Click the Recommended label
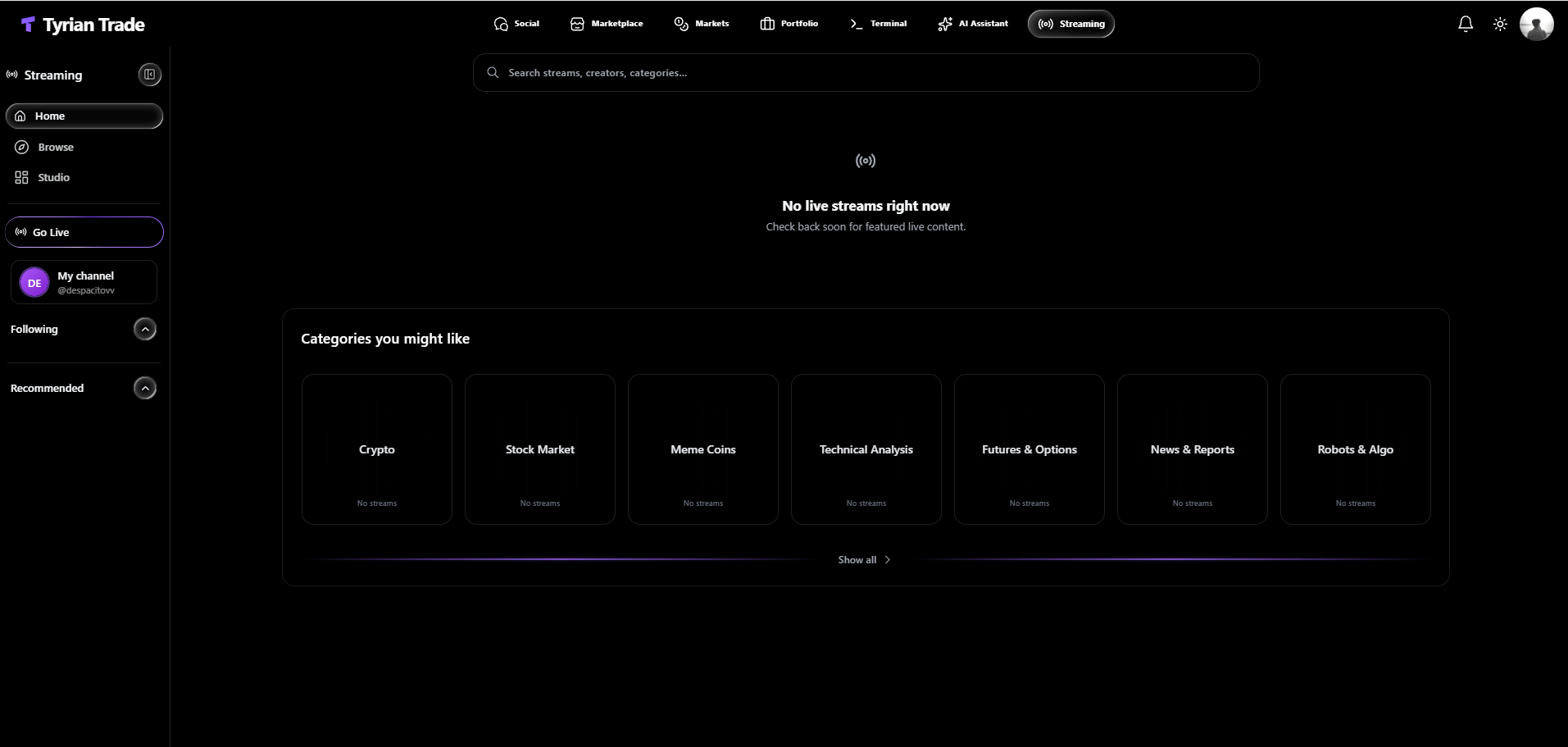Image resolution: width=1568 pixels, height=747 pixels. [47, 388]
